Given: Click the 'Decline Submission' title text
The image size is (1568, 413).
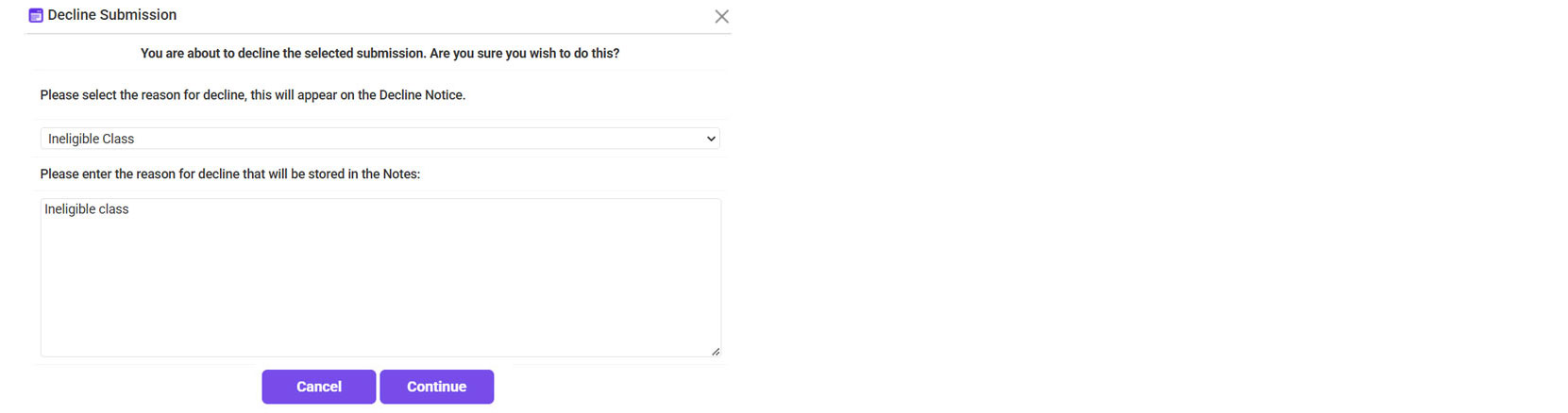Looking at the screenshot, I should tap(111, 15).
